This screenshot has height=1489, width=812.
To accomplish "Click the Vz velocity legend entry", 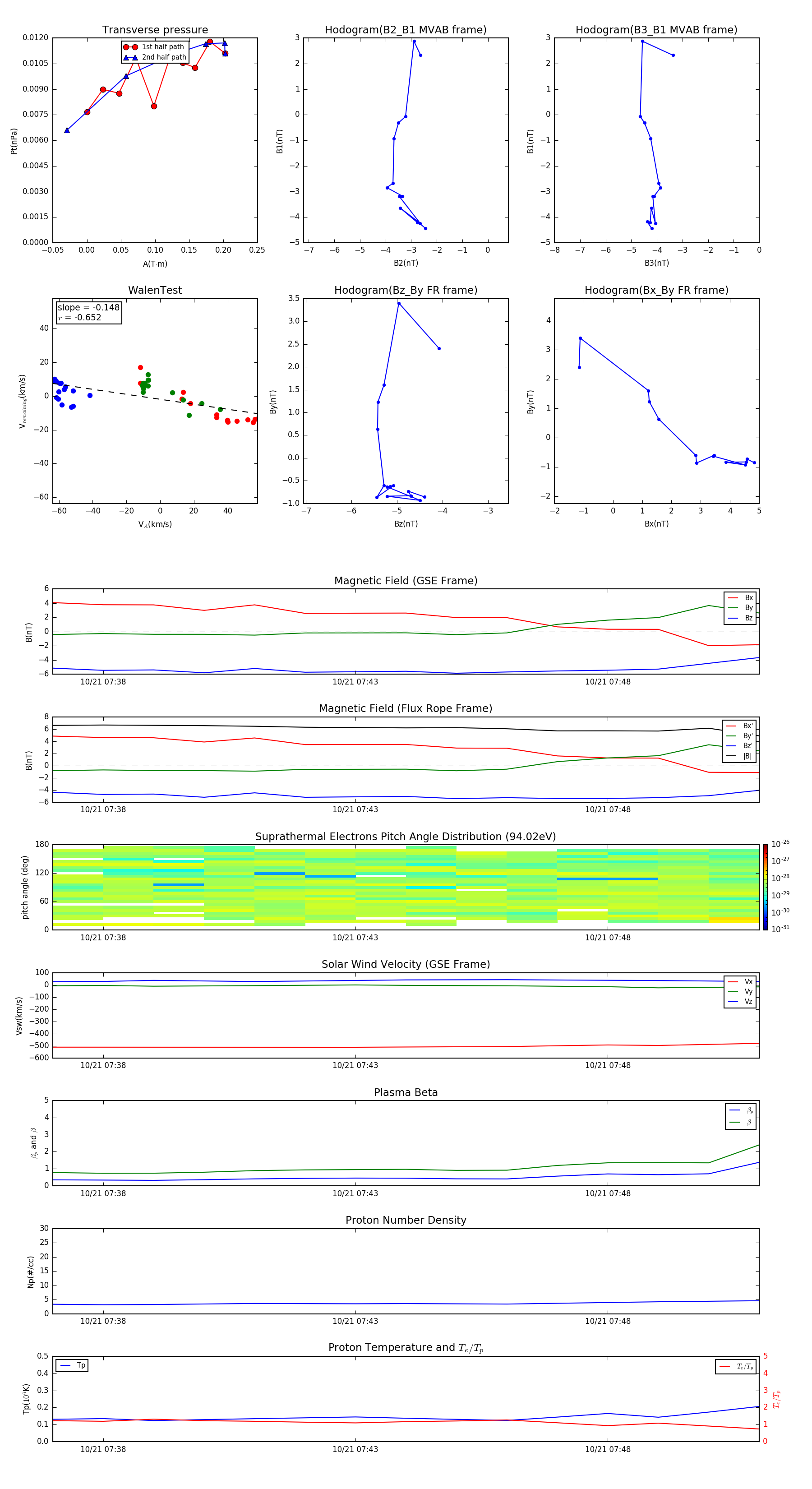I will [741, 1001].
